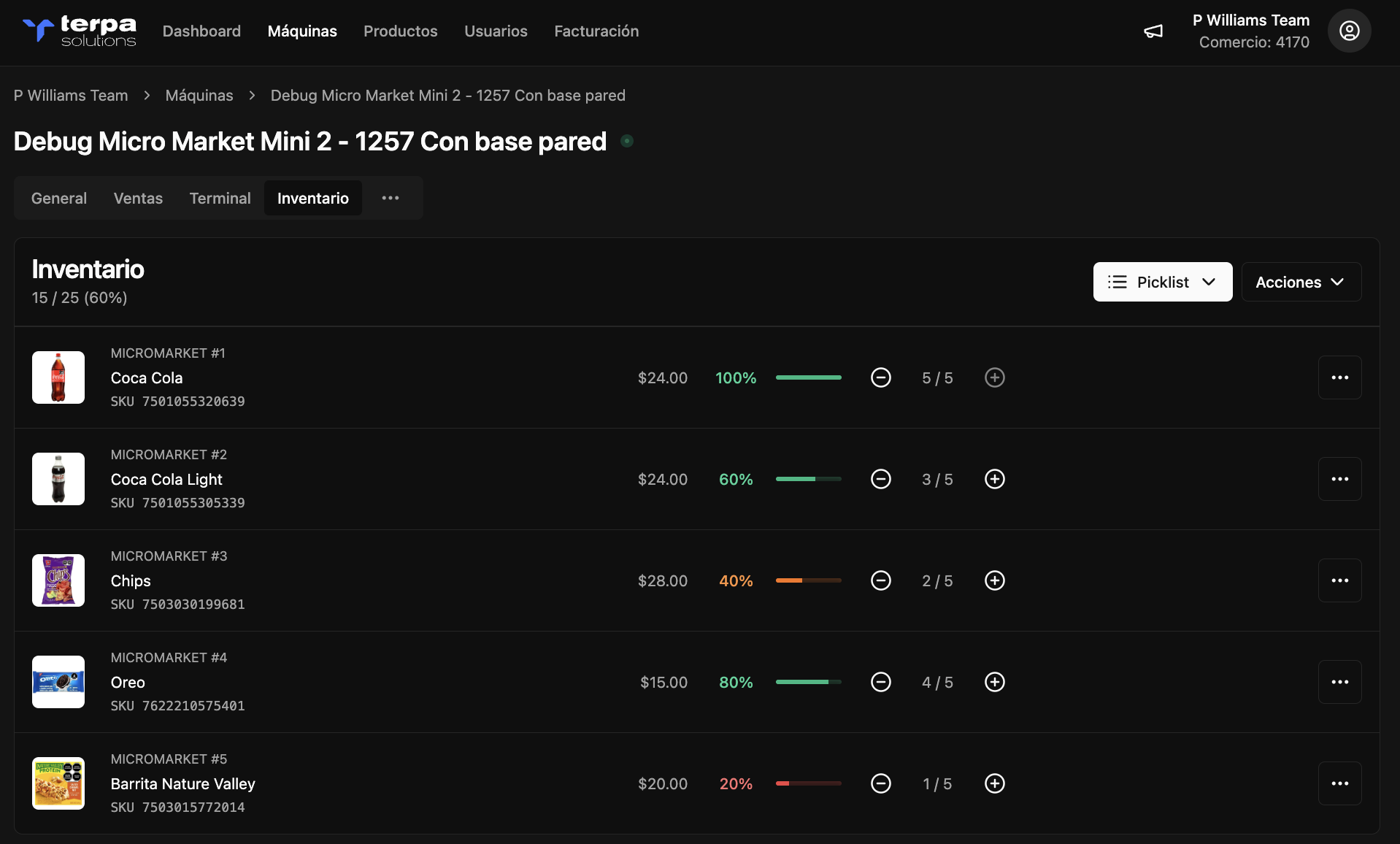Decrease Chips stock with minus icon
This screenshot has width=1400, height=844.
[x=881, y=580]
